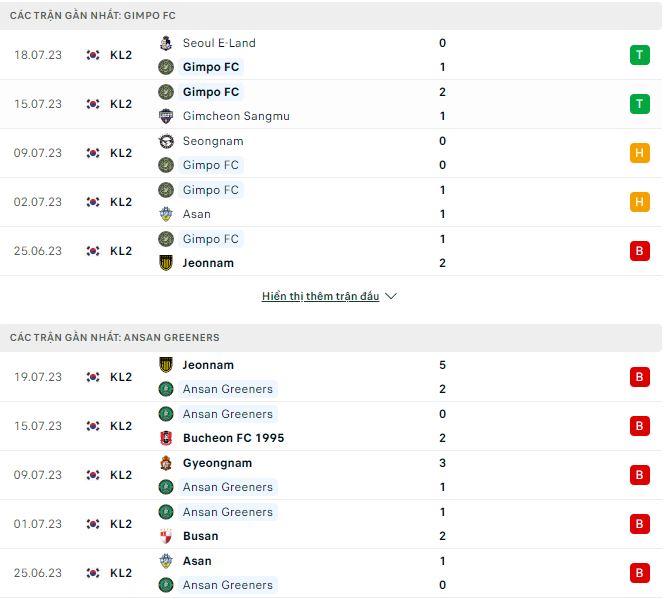
Task: Click the Gyeongnam club crest
Action: click(x=166, y=463)
